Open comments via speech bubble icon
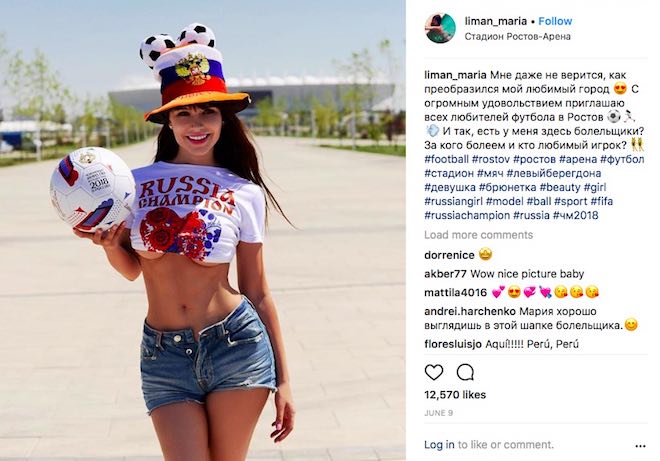The image size is (660, 461). (x=465, y=373)
